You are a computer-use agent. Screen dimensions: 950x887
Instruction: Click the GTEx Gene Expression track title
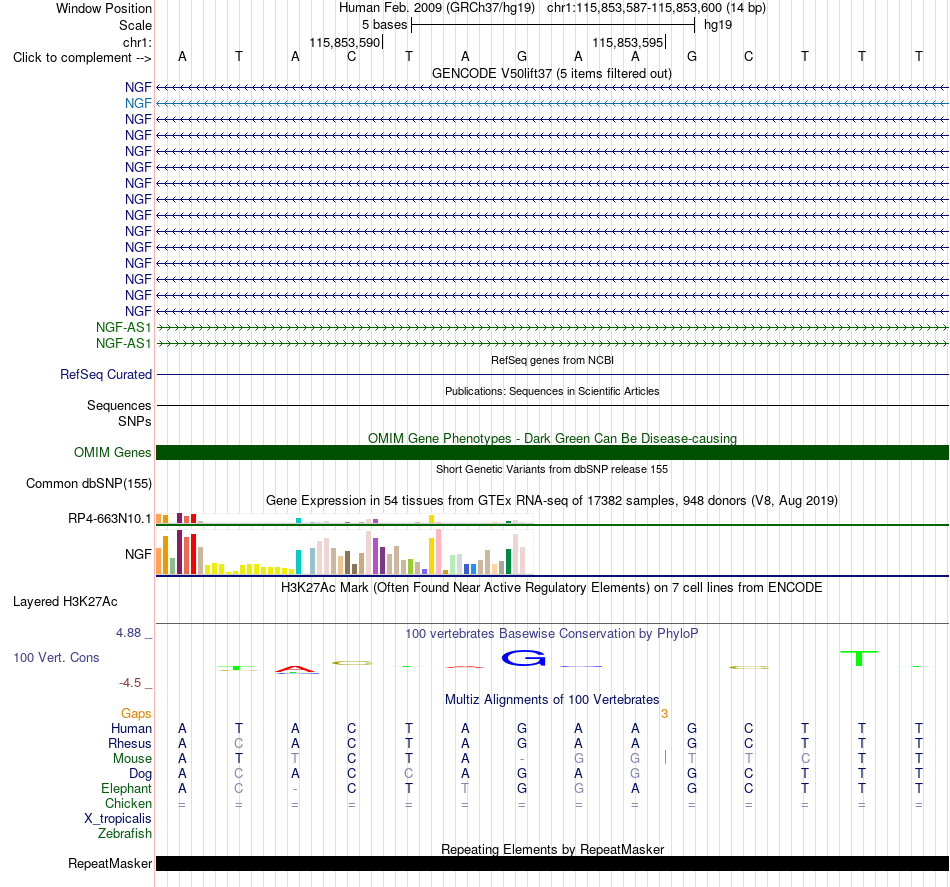point(552,500)
